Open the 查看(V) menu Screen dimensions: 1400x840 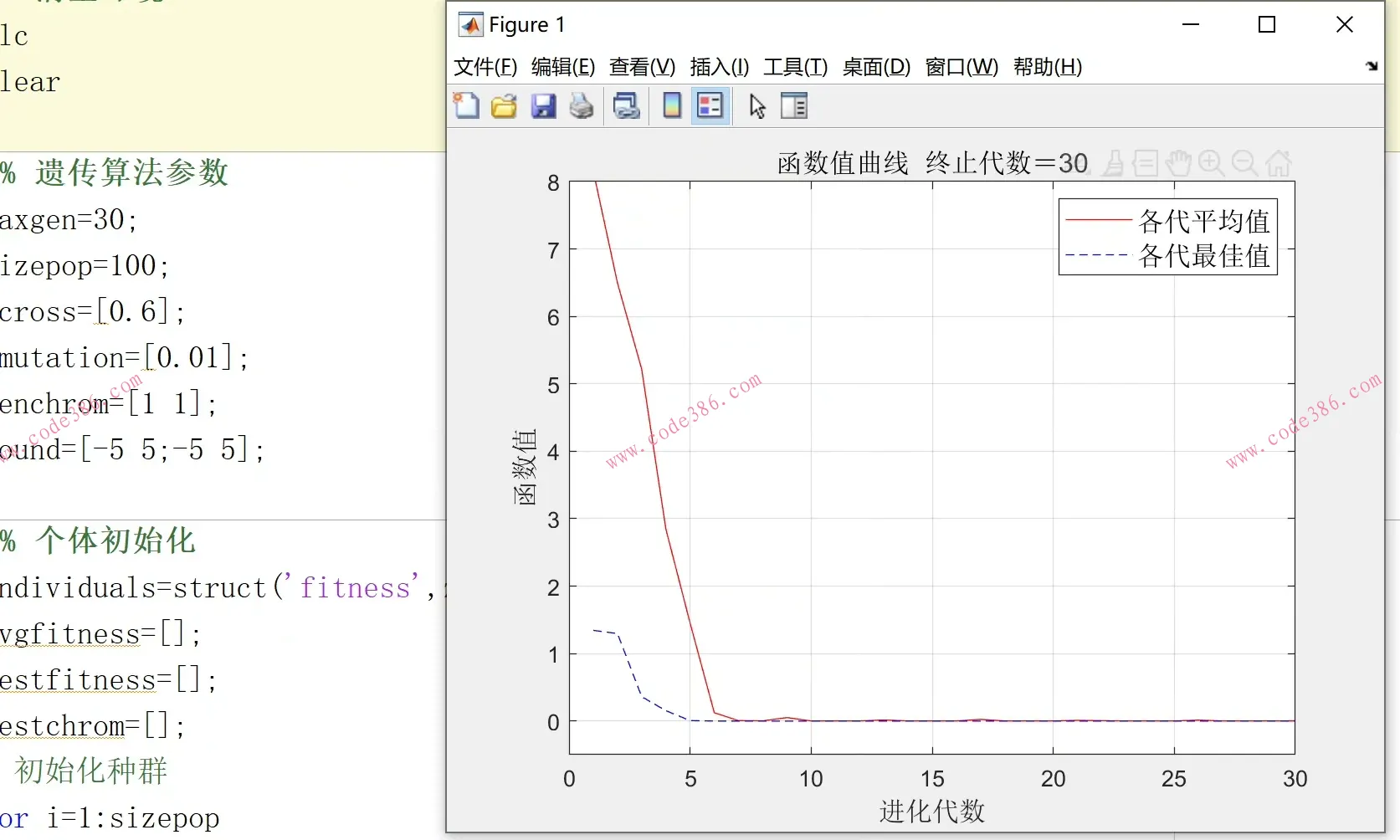pyautogui.click(x=642, y=67)
